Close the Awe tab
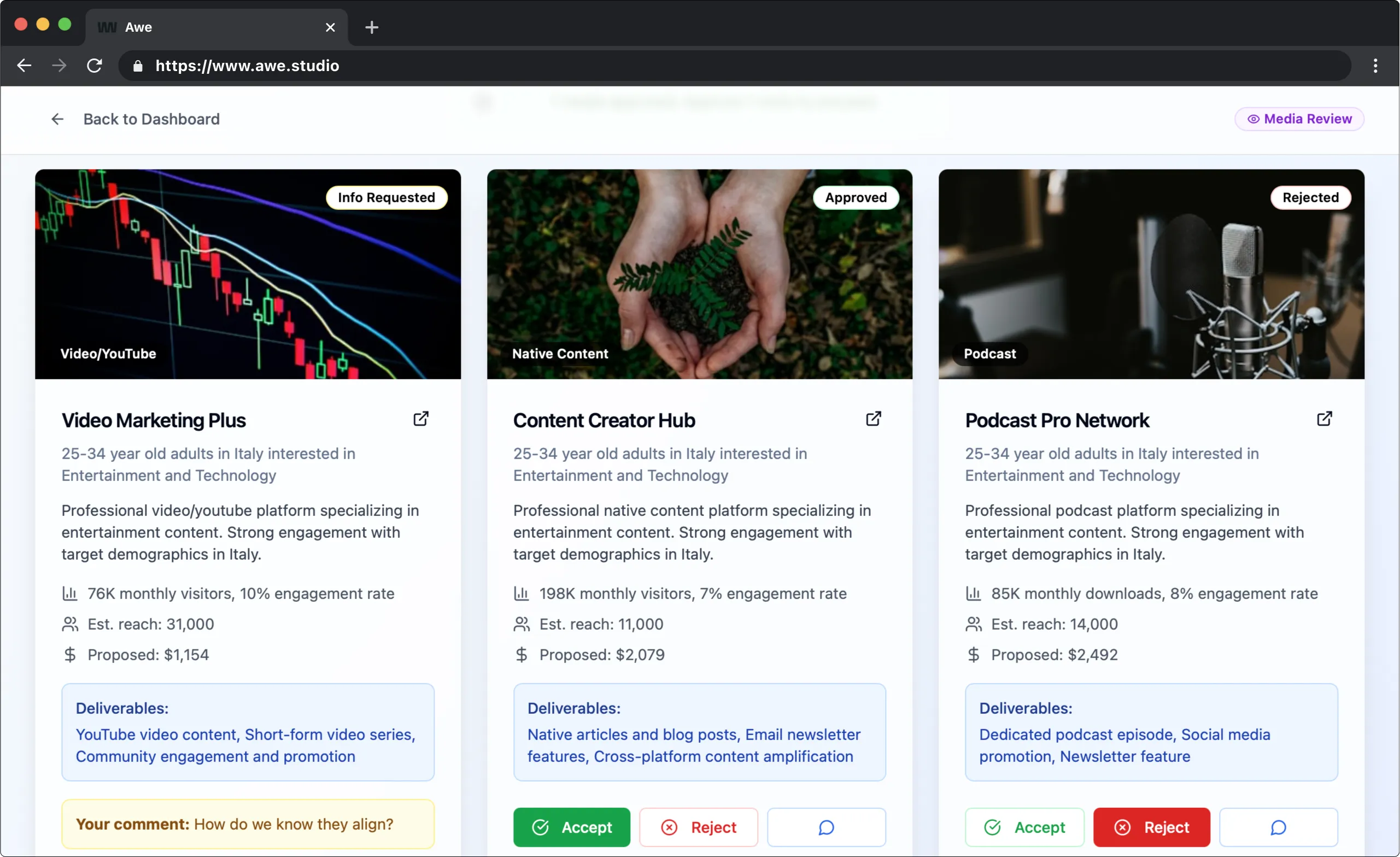The width and height of the screenshot is (1400, 857). [330, 27]
